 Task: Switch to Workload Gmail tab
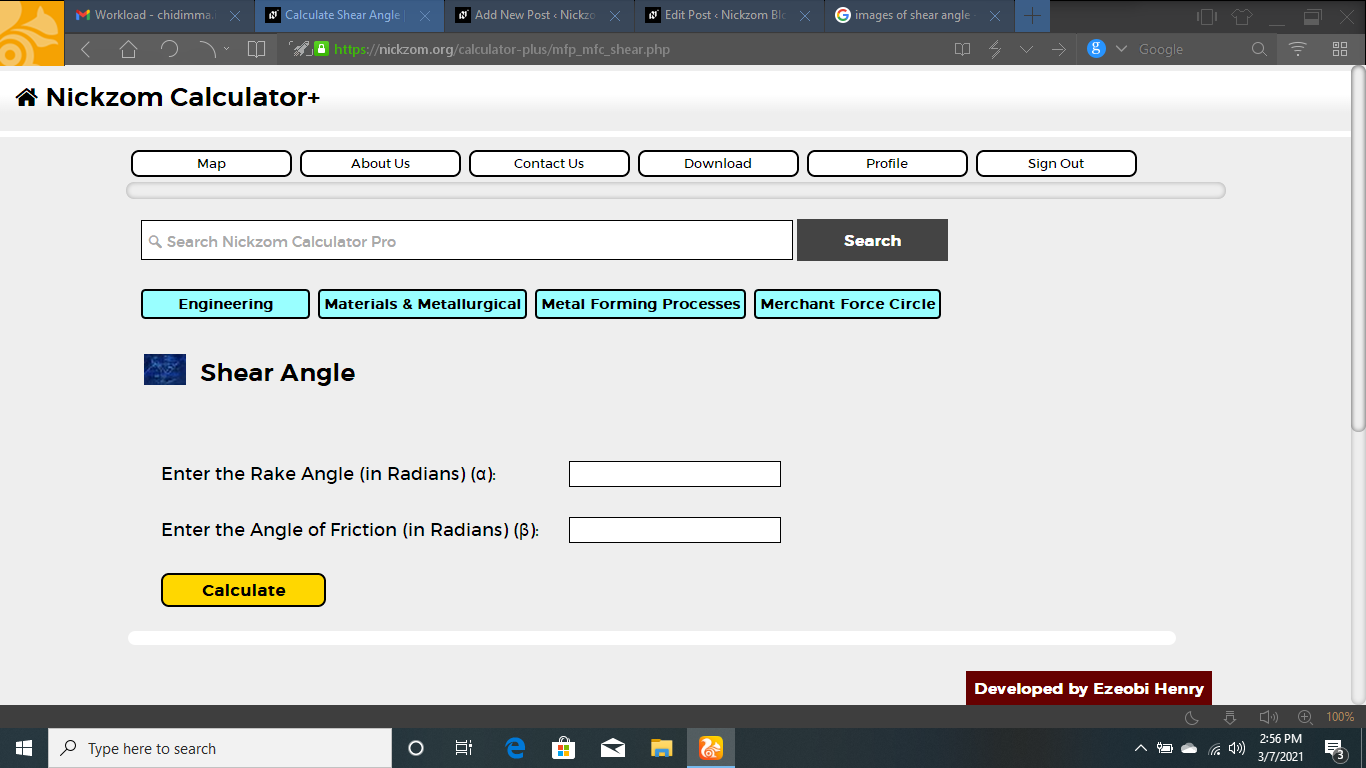click(160, 15)
